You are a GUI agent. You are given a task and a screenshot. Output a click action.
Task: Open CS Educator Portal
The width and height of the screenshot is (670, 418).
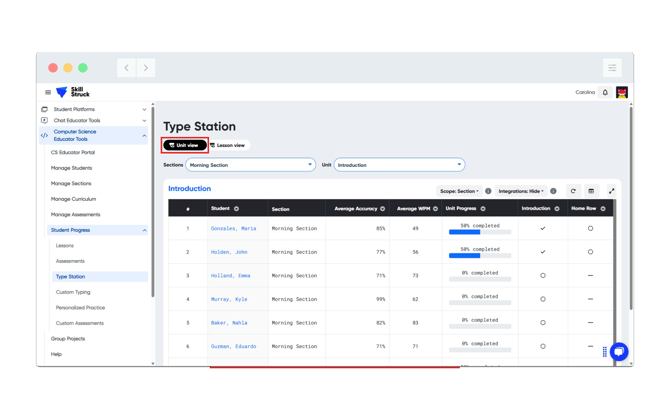point(73,152)
